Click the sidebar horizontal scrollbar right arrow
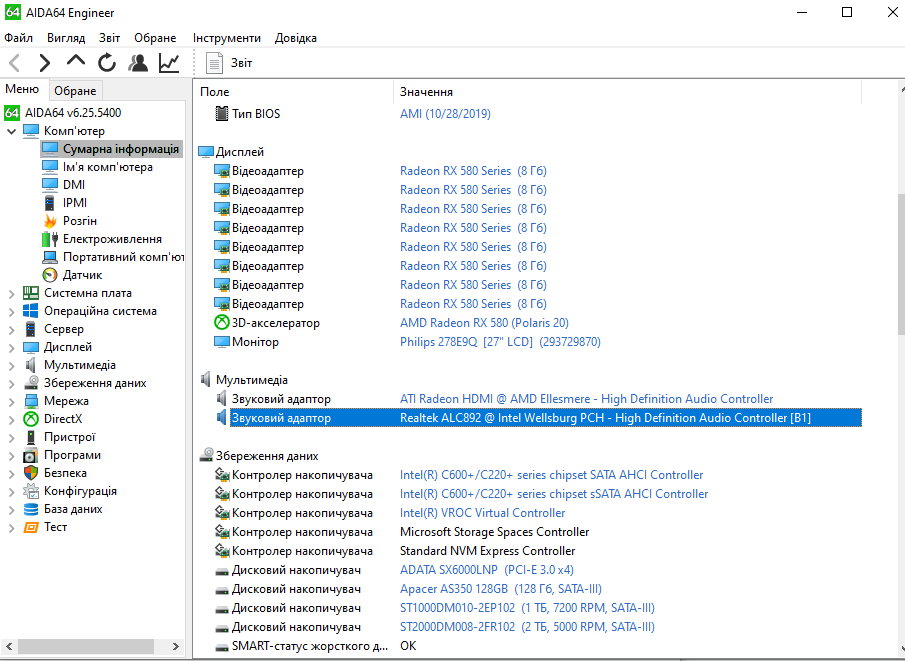 (x=175, y=646)
